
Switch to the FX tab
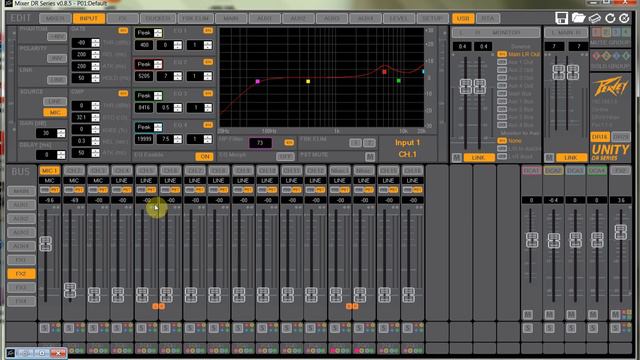tap(122, 18)
